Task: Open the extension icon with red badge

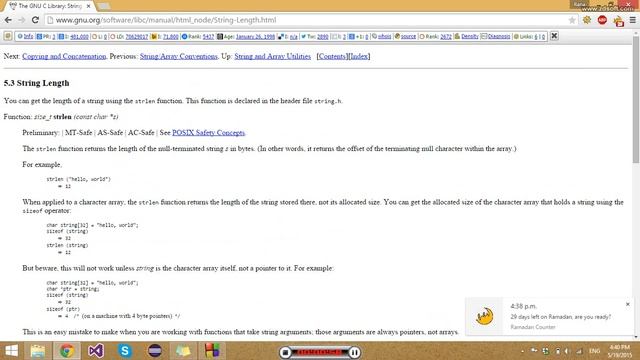Action: [618, 21]
